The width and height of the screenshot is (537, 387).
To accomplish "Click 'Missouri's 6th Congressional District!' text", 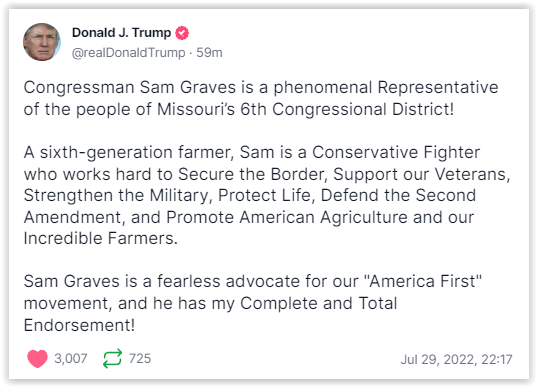I will (305, 109).
